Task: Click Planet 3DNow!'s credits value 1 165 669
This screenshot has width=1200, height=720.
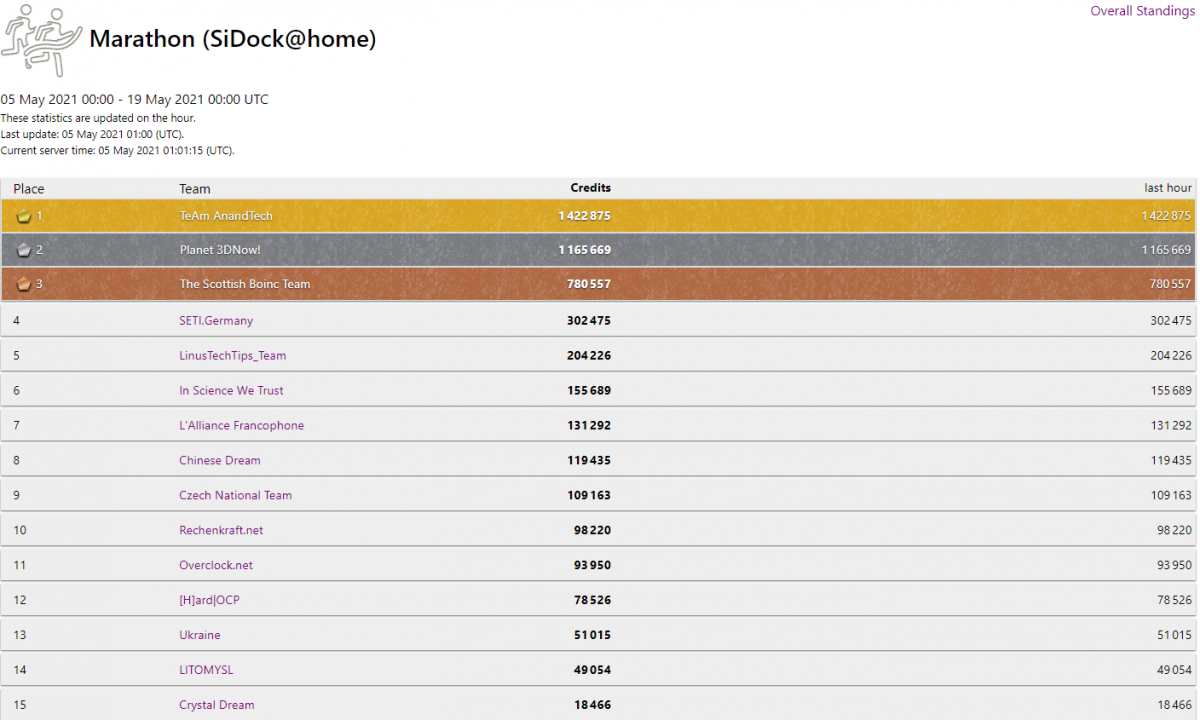Action: pyautogui.click(x=585, y=250)
